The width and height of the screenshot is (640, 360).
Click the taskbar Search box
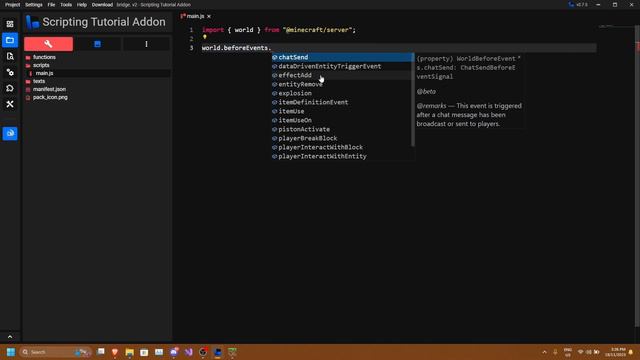click(55, 352)
